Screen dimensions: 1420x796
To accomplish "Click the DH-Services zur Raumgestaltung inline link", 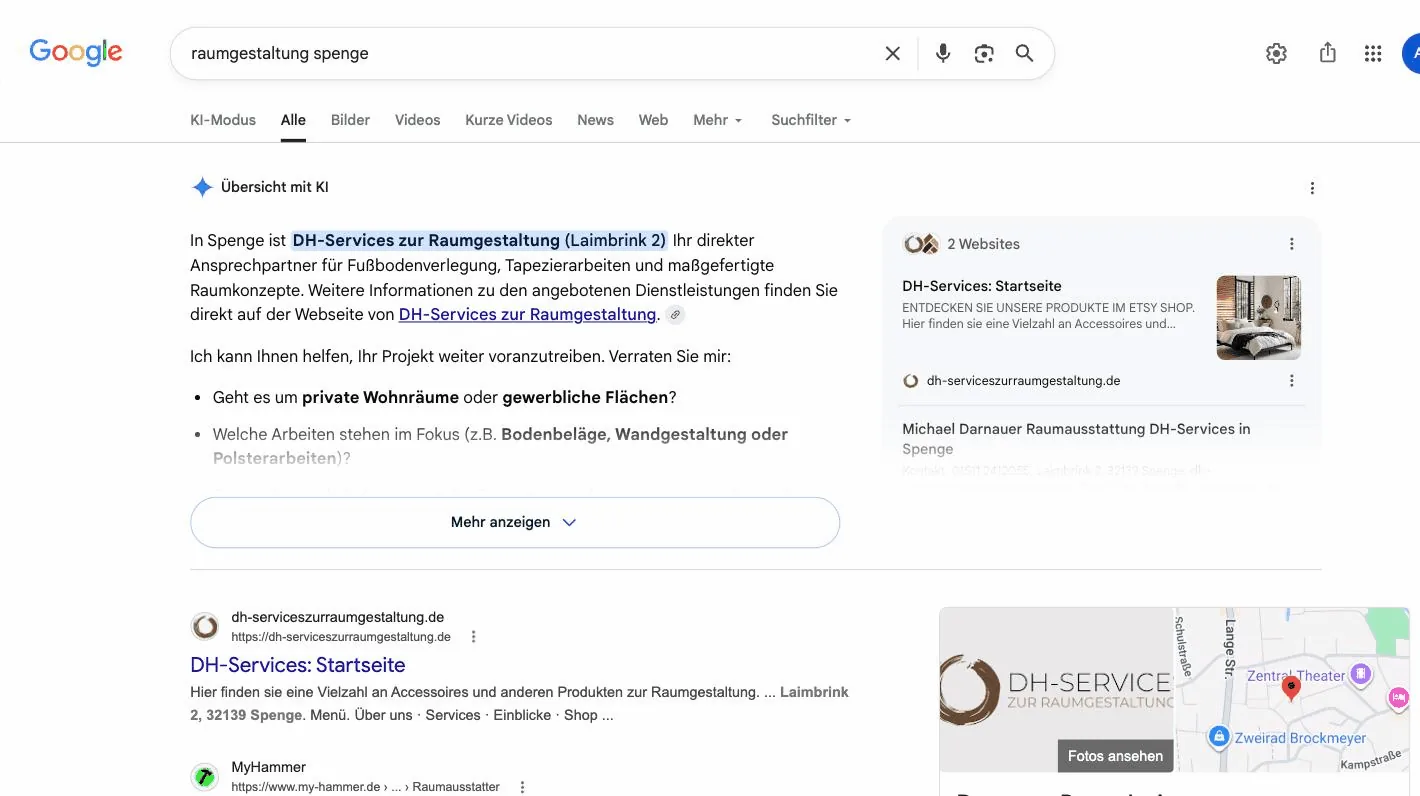I will point(527,314).
